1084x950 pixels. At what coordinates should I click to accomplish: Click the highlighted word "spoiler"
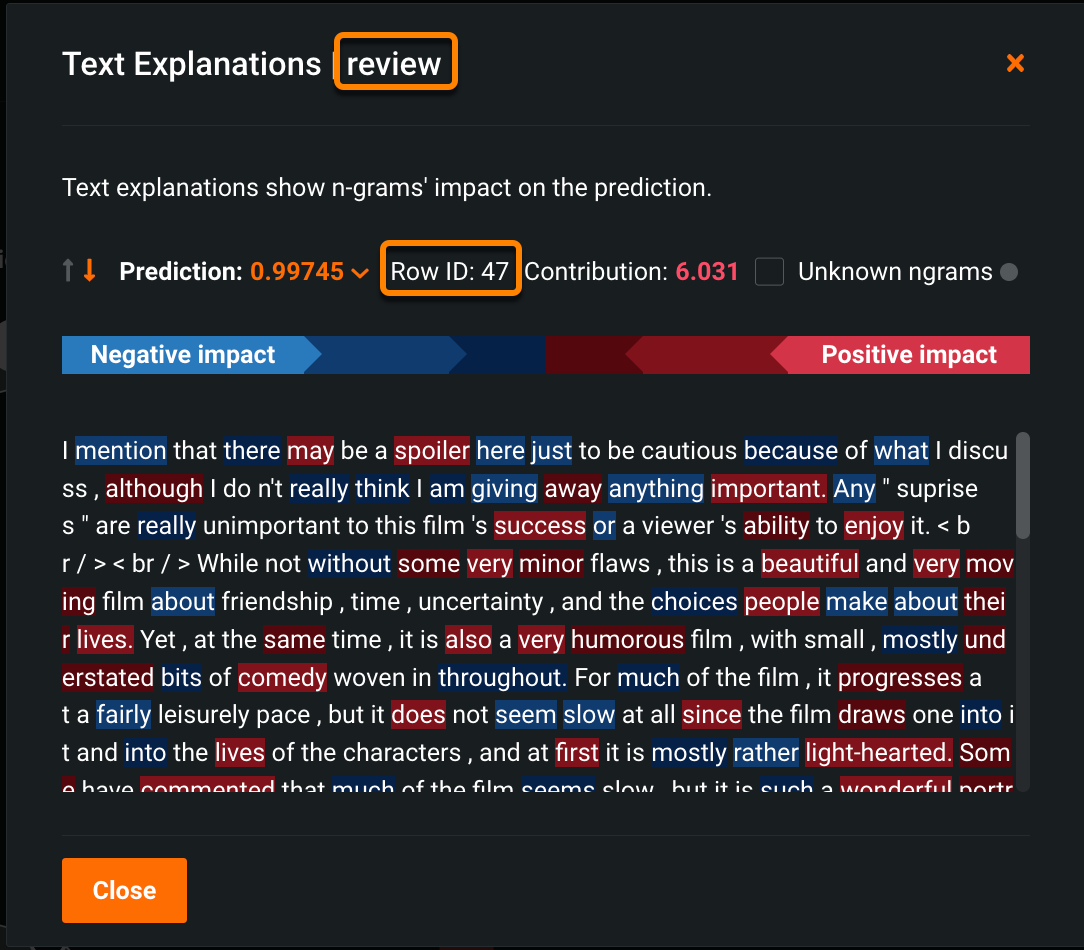[432, 451]
